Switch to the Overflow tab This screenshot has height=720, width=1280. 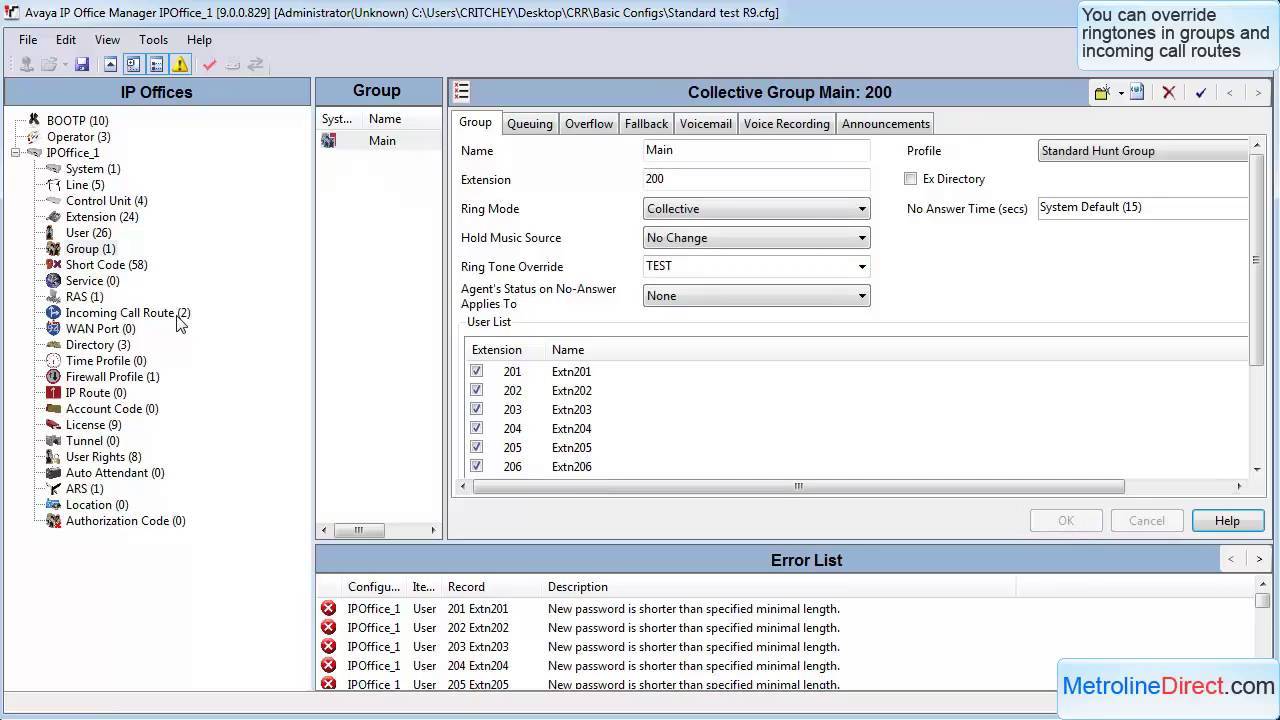point(589,124)
